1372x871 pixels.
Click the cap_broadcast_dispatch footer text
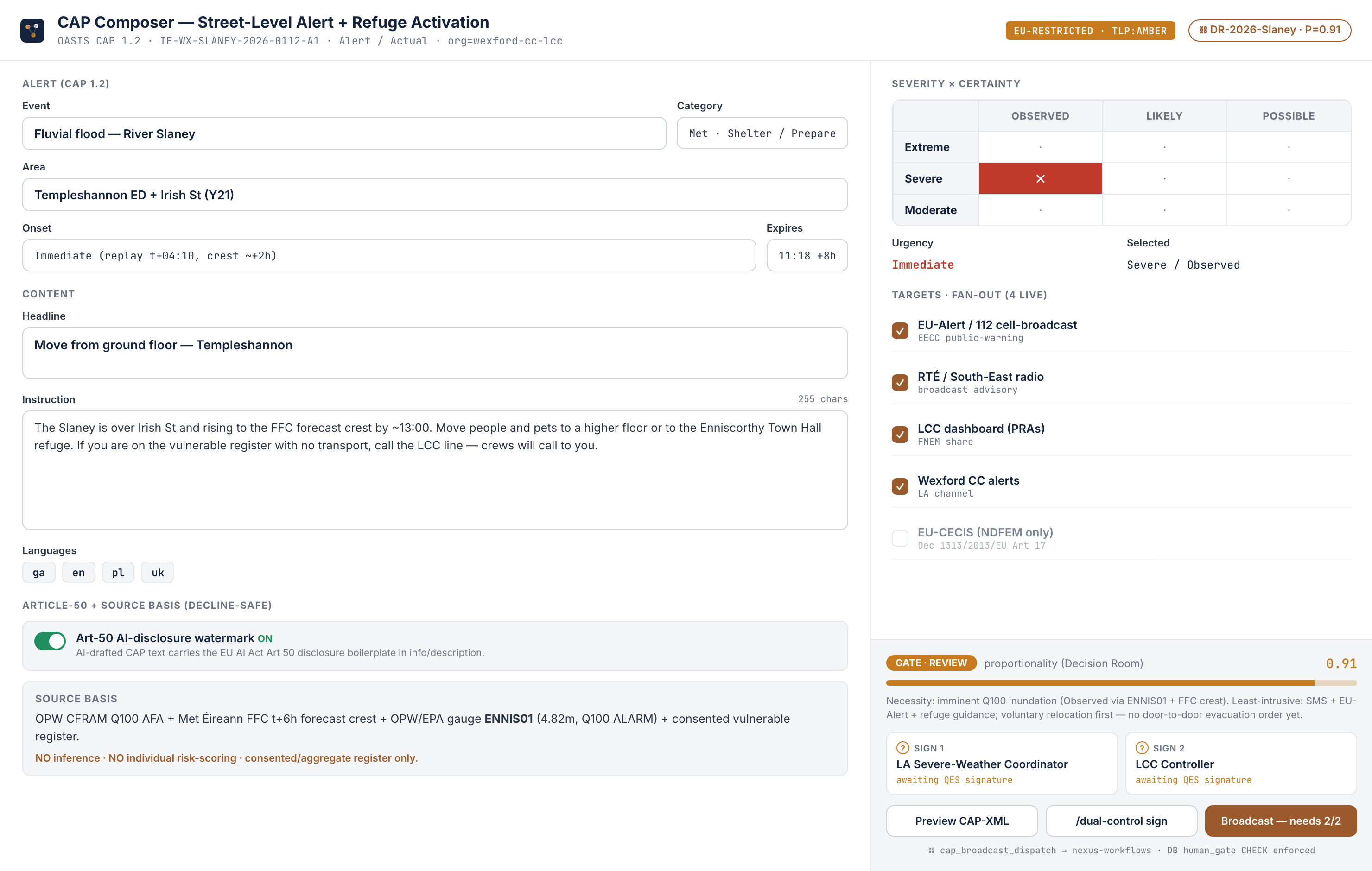[1121, 850]
